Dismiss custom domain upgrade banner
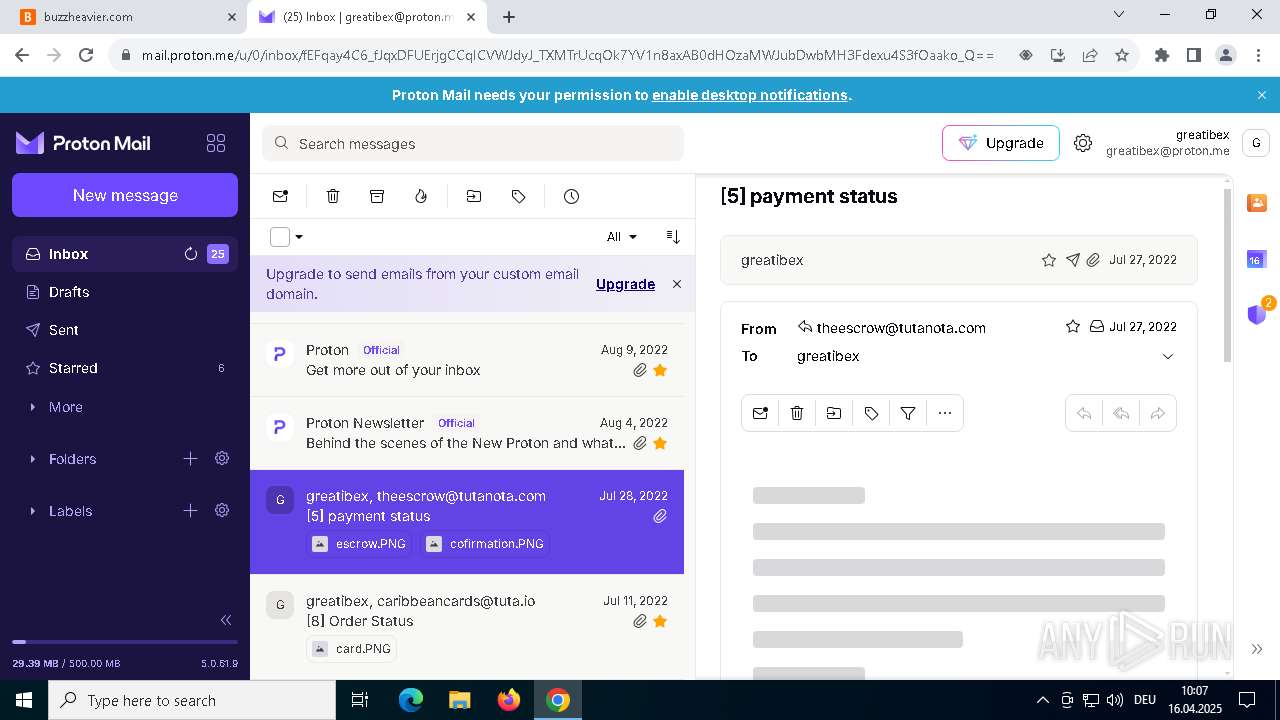The height and width of the screenshot is (720, 1280). point(677,284)
